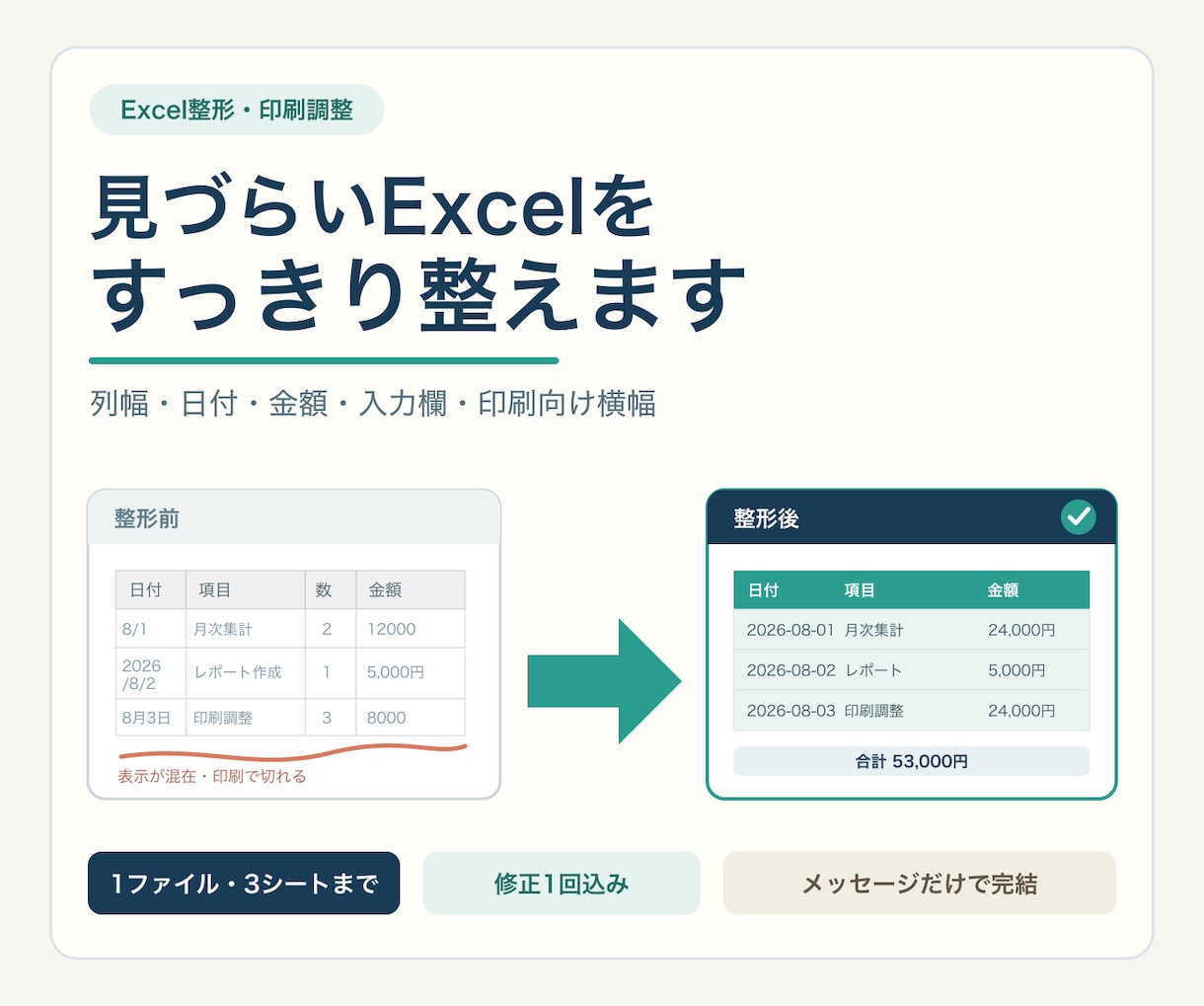1204x1006 pixels.
Task: Click the 合計 53,000円 total bar
Action: click(x=911, y=761)
